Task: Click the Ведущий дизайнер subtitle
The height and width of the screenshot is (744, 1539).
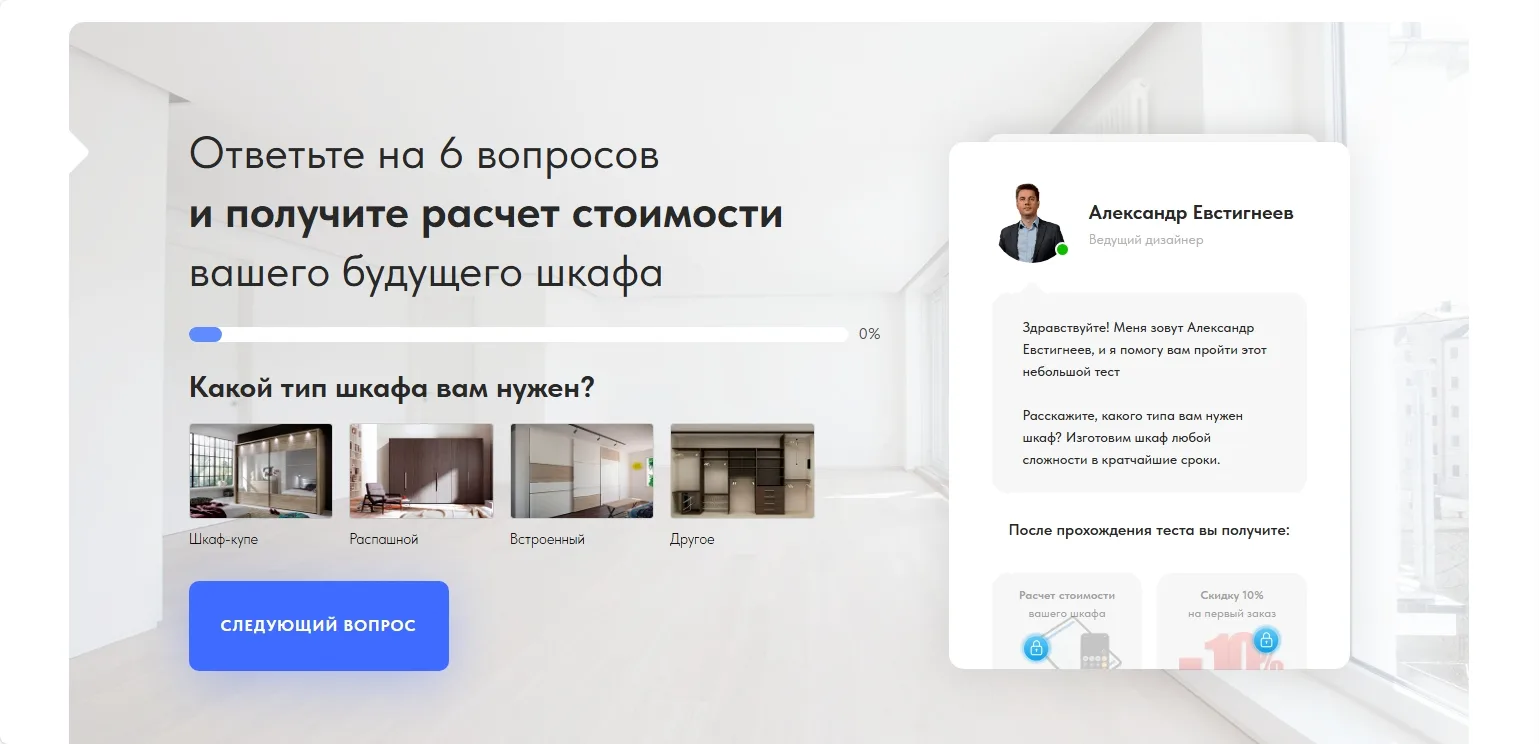Action: (x=1146, y=240)
